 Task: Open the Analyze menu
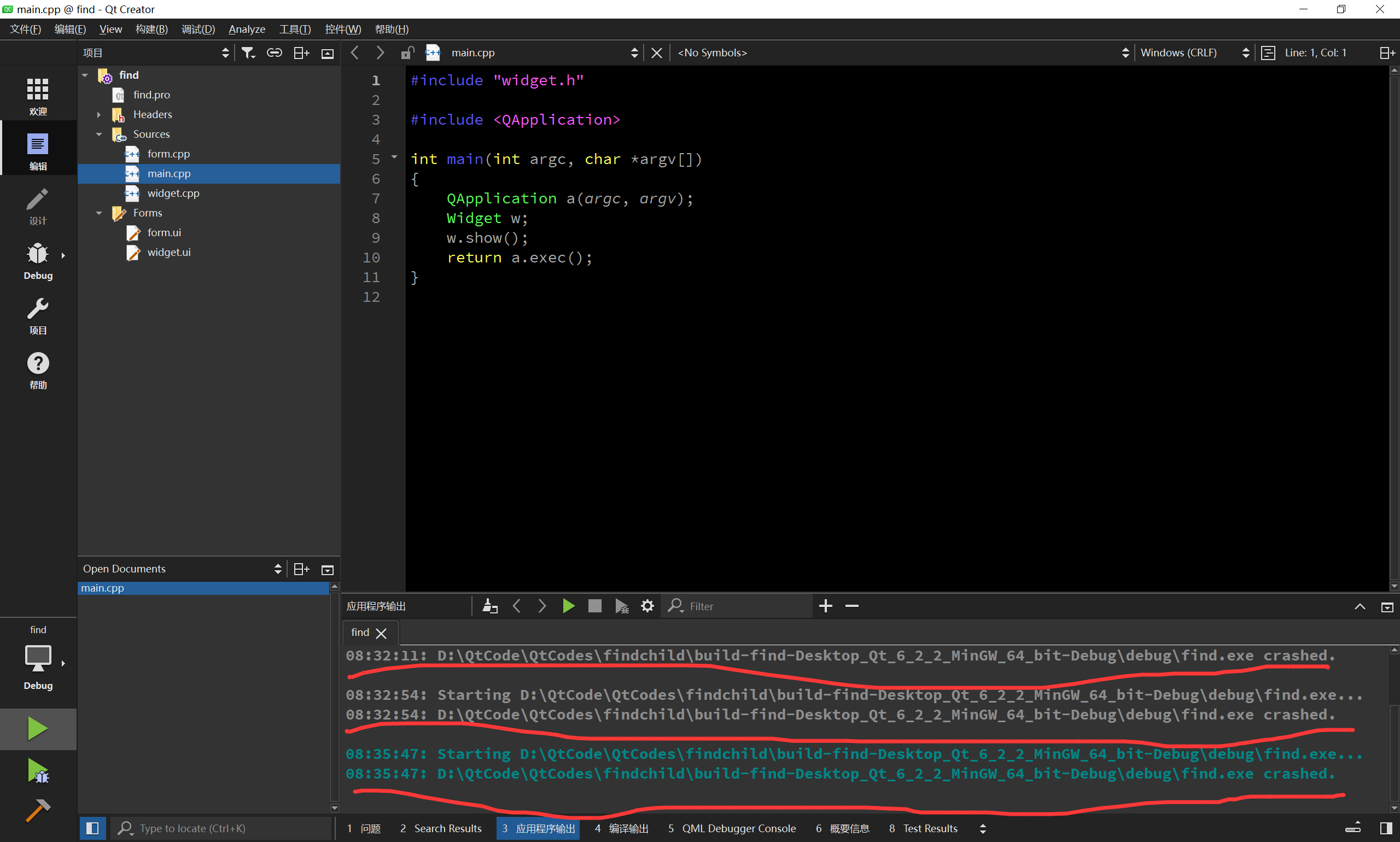[246, 29]
